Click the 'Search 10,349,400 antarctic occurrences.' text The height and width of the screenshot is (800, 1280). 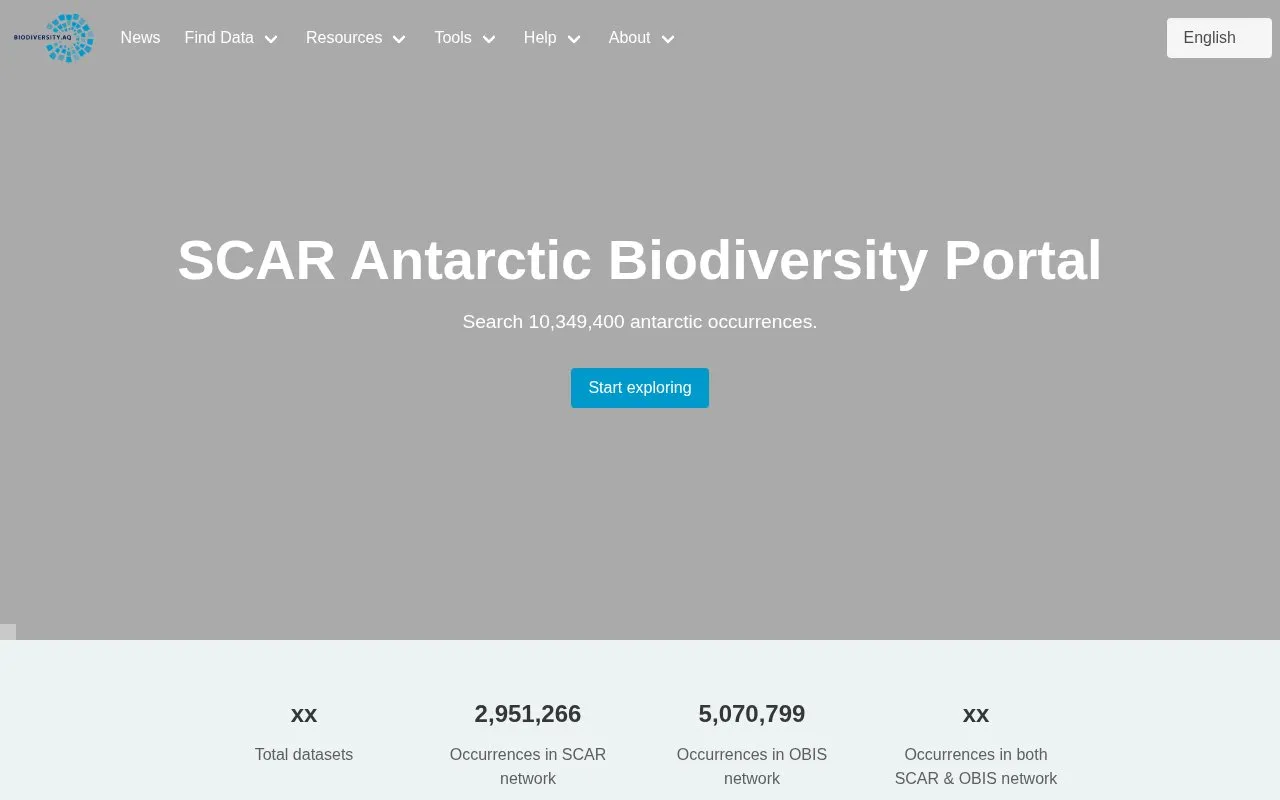pyautogui.click(x=640, y=322)
